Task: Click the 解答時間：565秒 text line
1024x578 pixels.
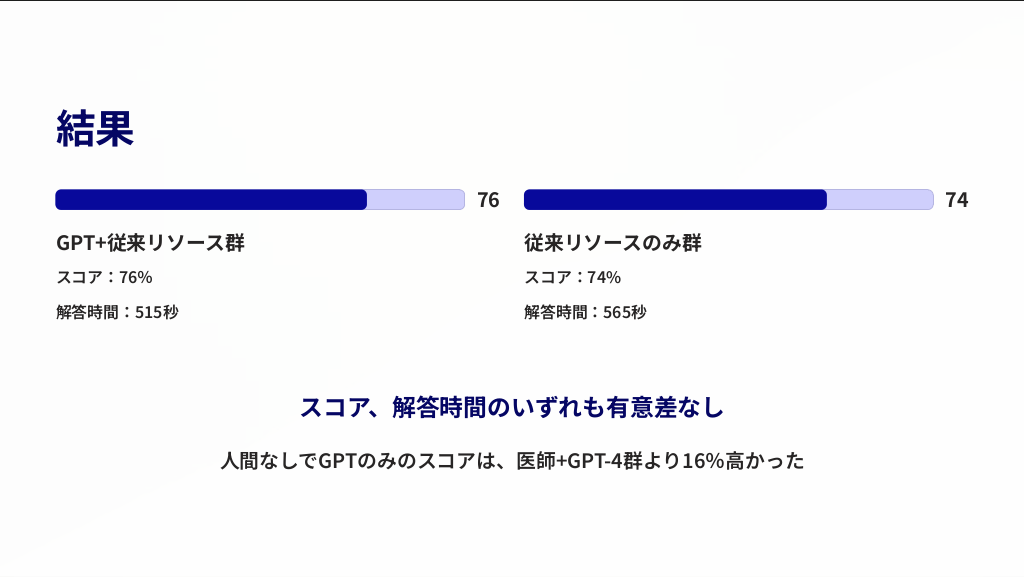Action: (585, 312)
